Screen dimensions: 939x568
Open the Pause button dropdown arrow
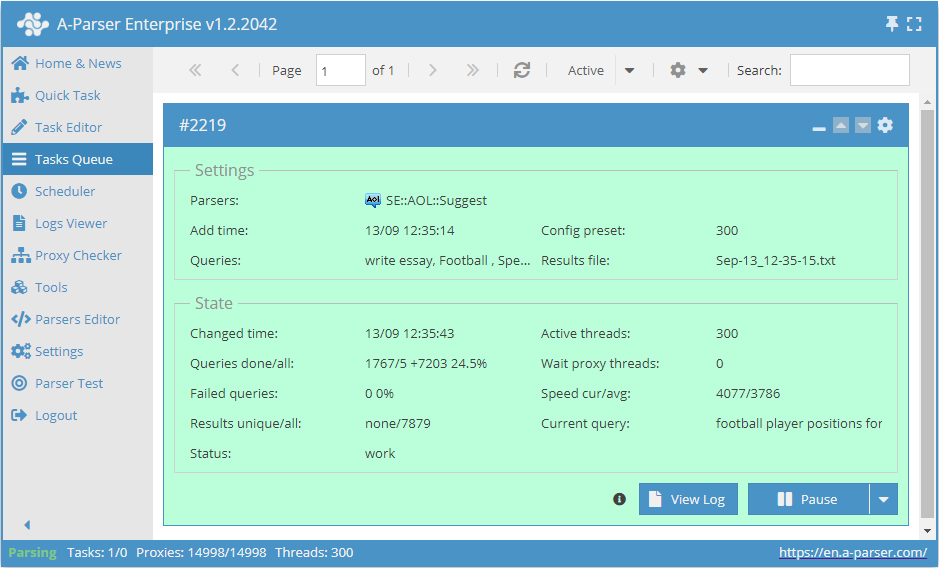[x=883, y=499]
